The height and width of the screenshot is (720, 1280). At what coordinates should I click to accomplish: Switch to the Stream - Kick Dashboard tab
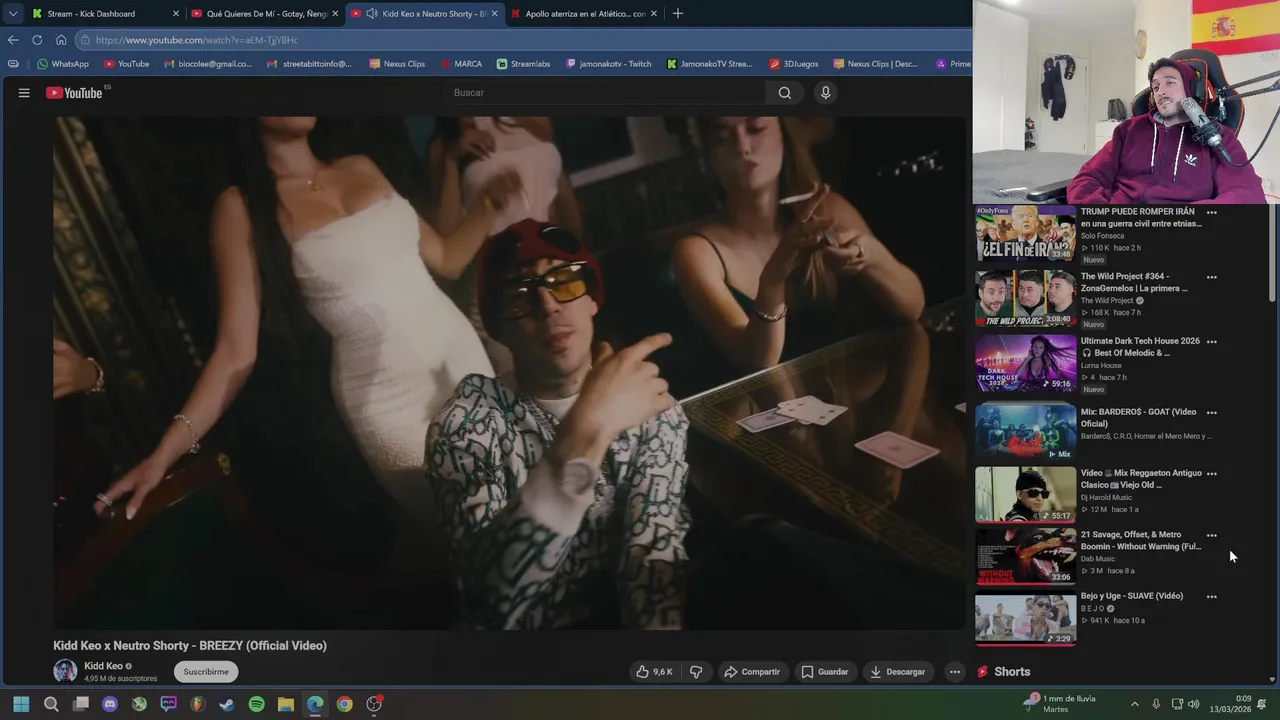105,14
